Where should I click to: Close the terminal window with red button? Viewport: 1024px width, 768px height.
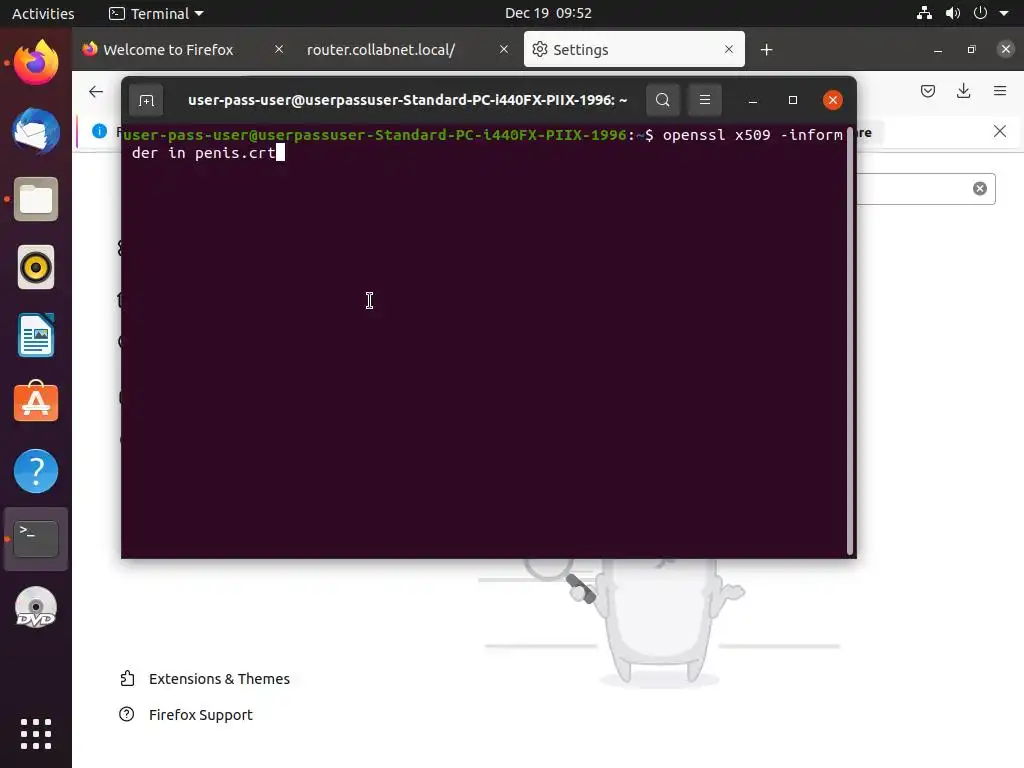click(832, 100)
